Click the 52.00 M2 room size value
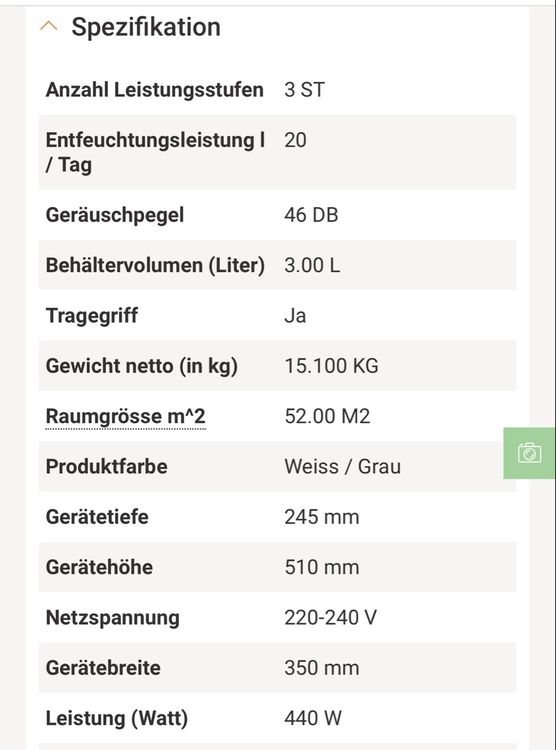The height and width of the screenshot is (750, 556). click(x=327, y=416)
